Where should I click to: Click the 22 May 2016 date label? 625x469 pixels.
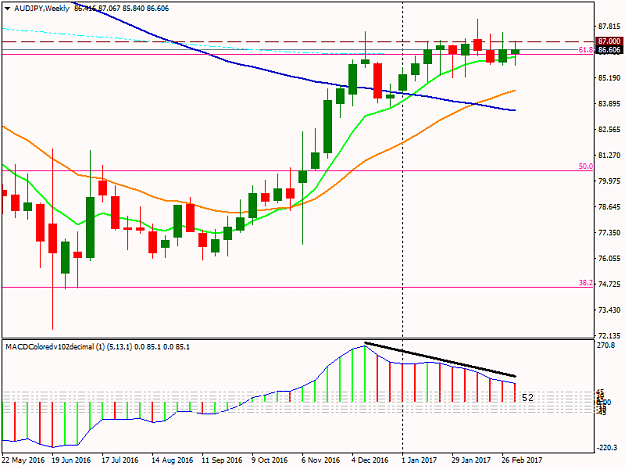23,460
